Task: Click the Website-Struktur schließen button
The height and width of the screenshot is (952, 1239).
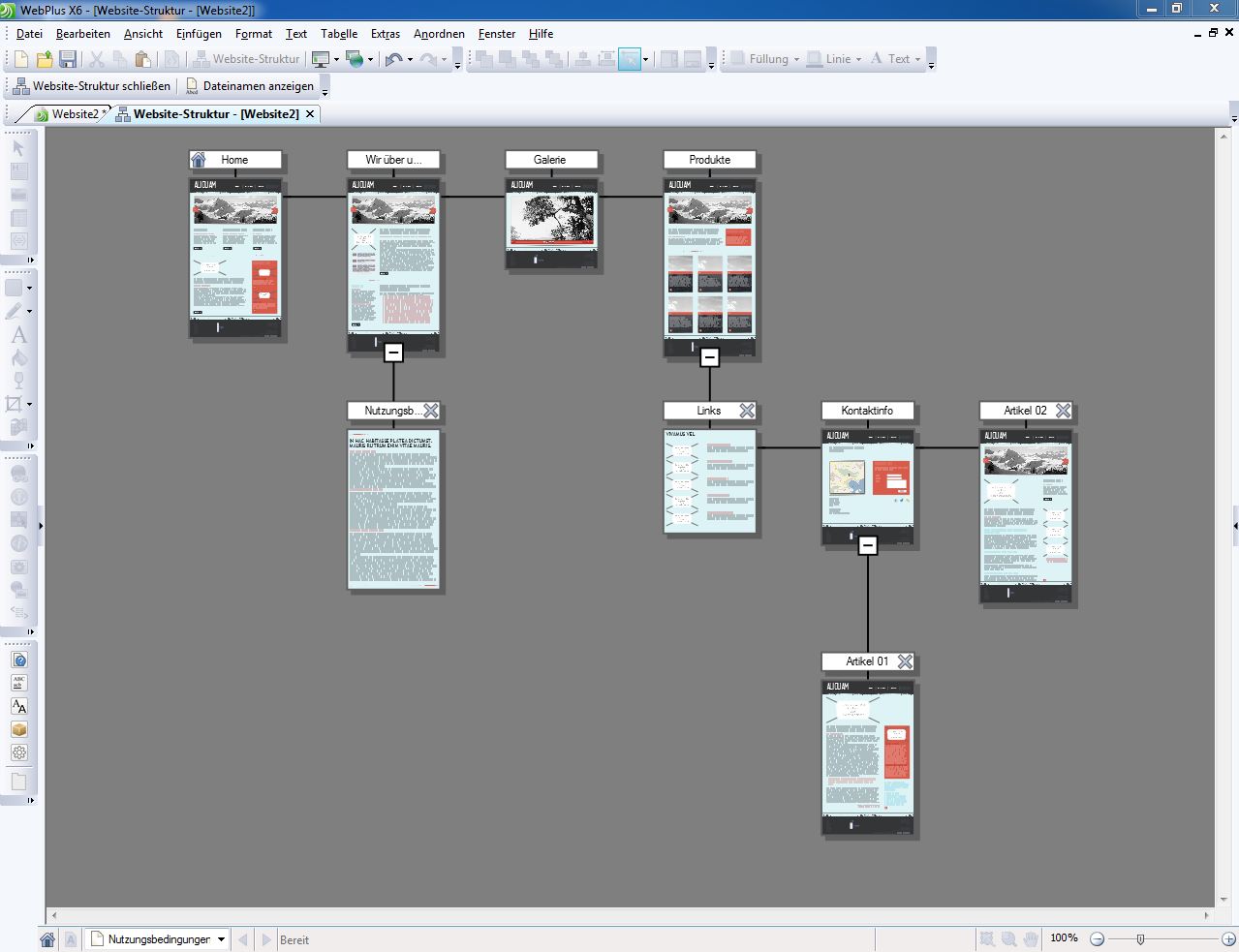Action: [93, 86]
